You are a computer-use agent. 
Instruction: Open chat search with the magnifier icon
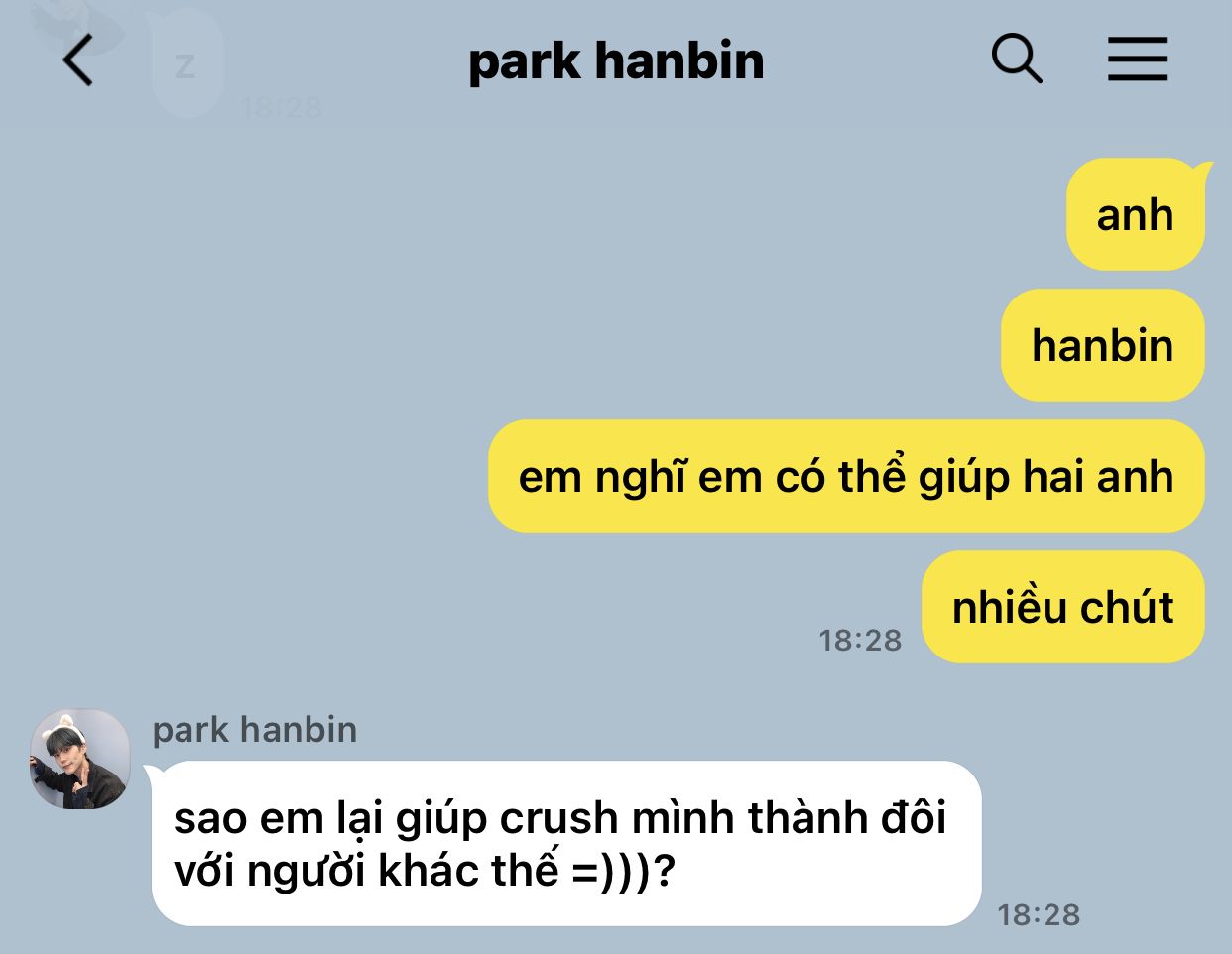pyautogui.click(x=1017, y=60)
